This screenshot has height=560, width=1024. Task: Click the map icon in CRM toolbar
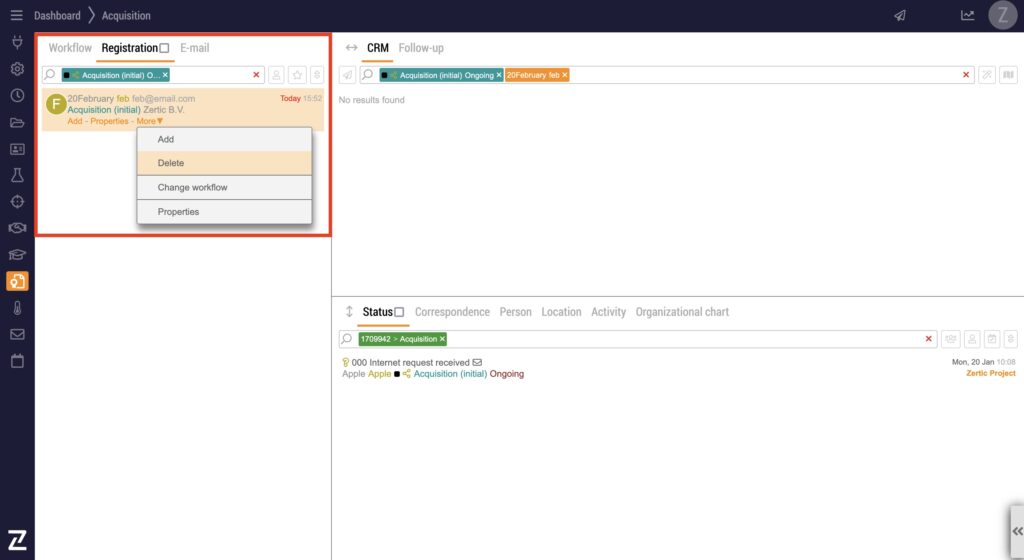click(1008, 75)
